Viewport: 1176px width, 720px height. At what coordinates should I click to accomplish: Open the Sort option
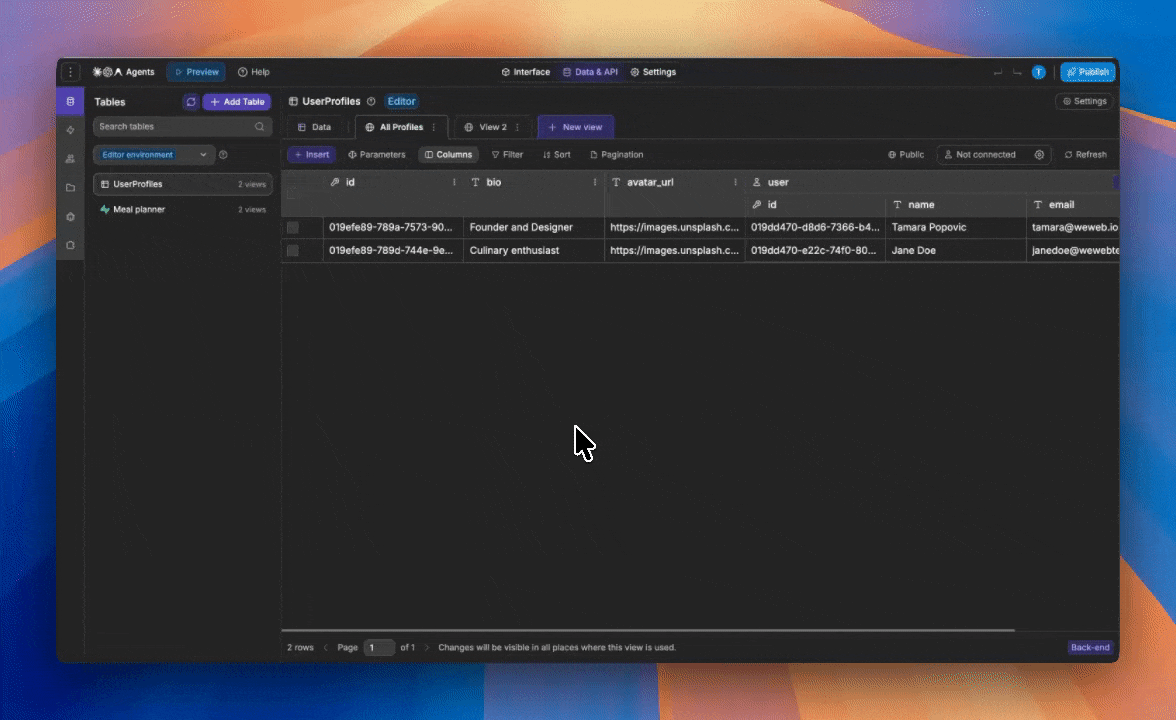[556, 154]
